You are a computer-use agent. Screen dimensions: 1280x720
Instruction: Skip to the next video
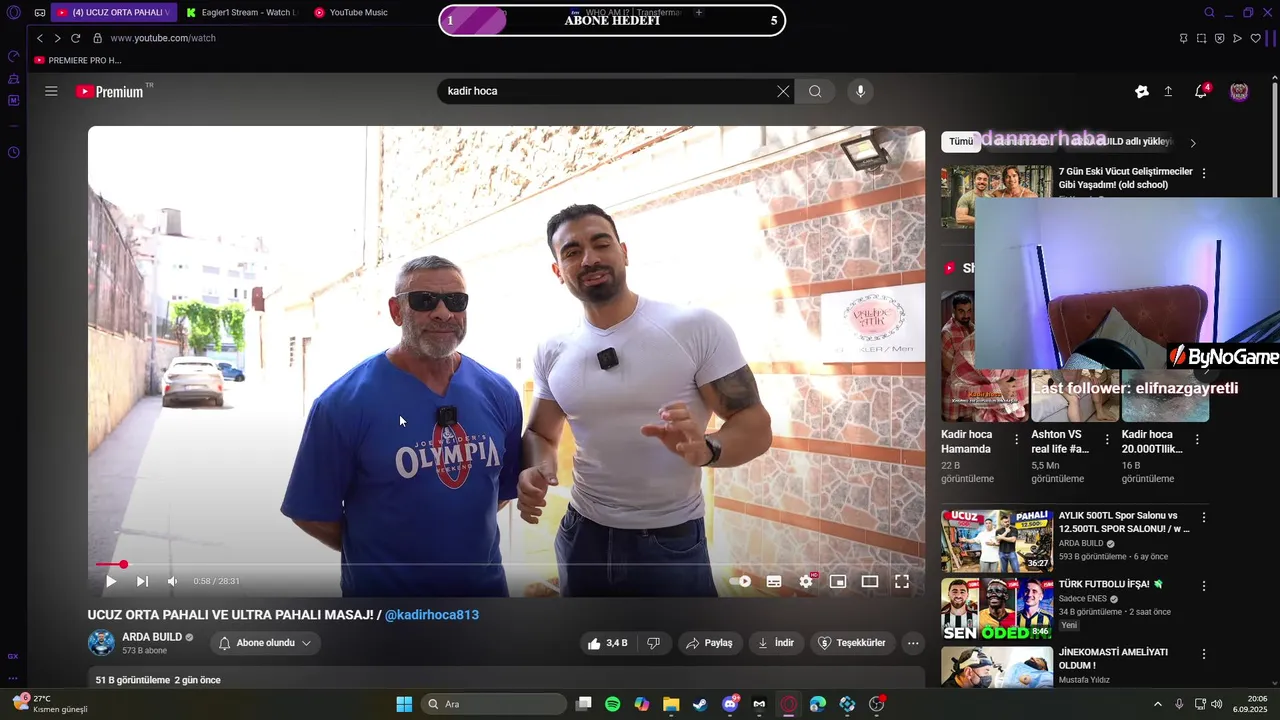pos(142,581)
